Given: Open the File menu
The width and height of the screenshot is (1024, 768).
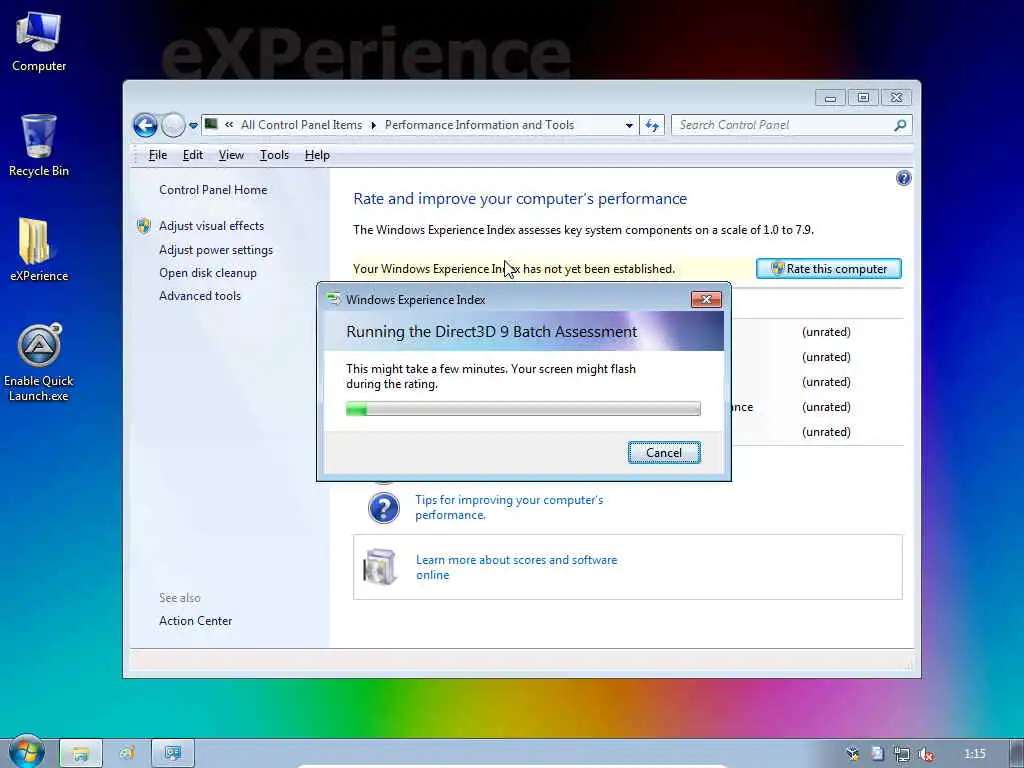Looking at the screenshot, I should (x=157, y=155).
